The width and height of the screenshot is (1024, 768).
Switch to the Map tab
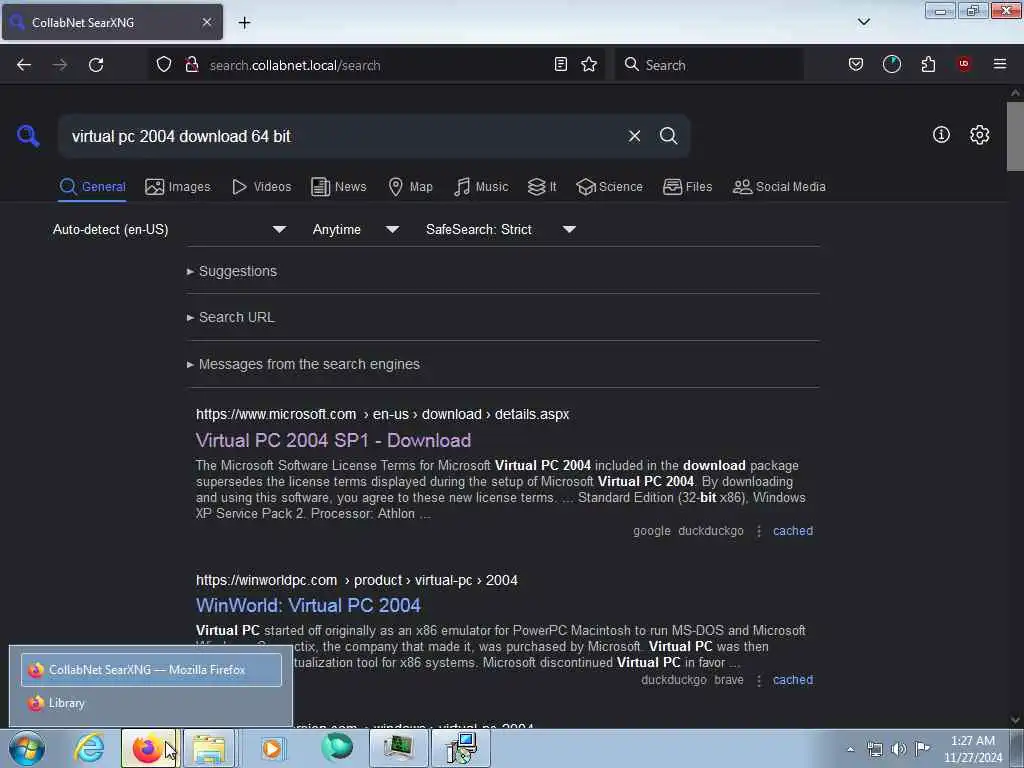tap(410, 187)
